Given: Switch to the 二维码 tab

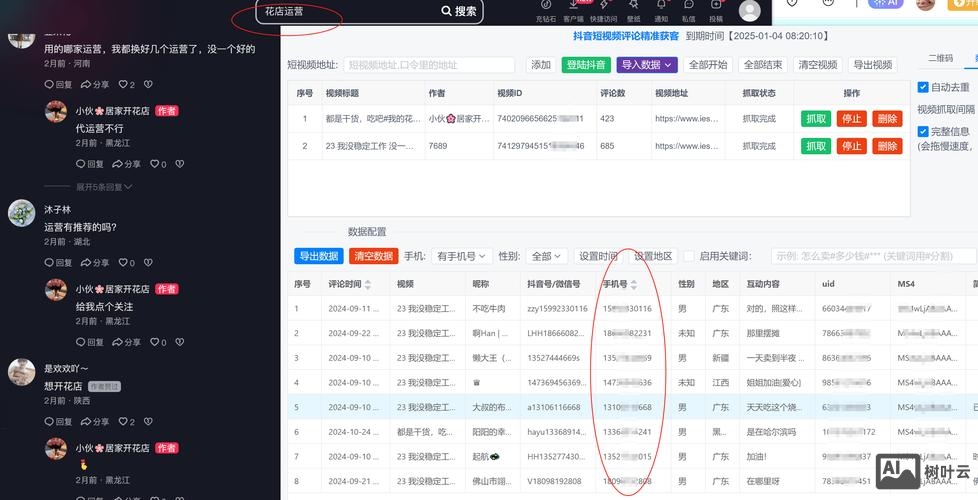Looking at the screenshot, I should click(x=940, y=58).
